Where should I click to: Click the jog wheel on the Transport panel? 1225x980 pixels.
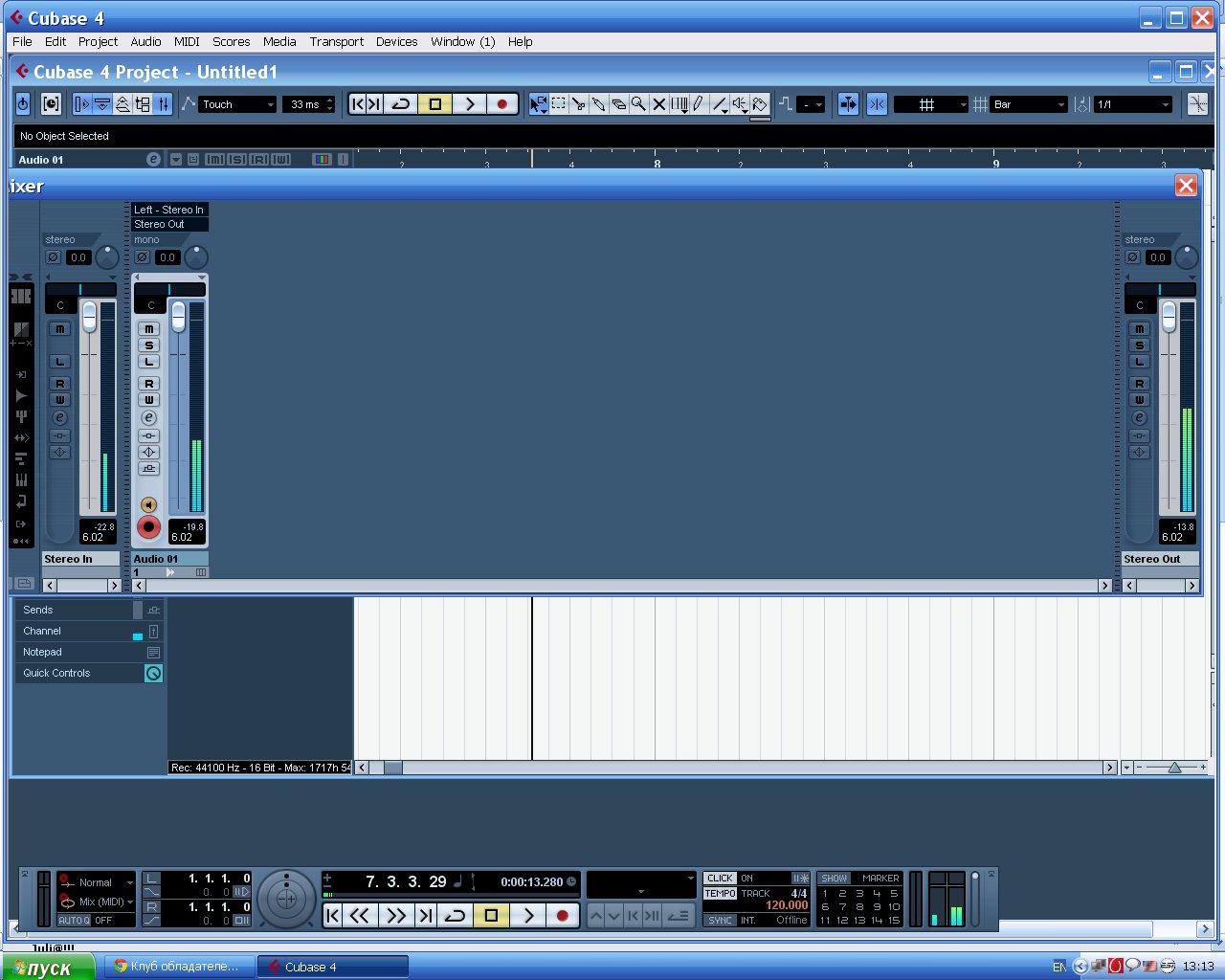coord(286,899)
